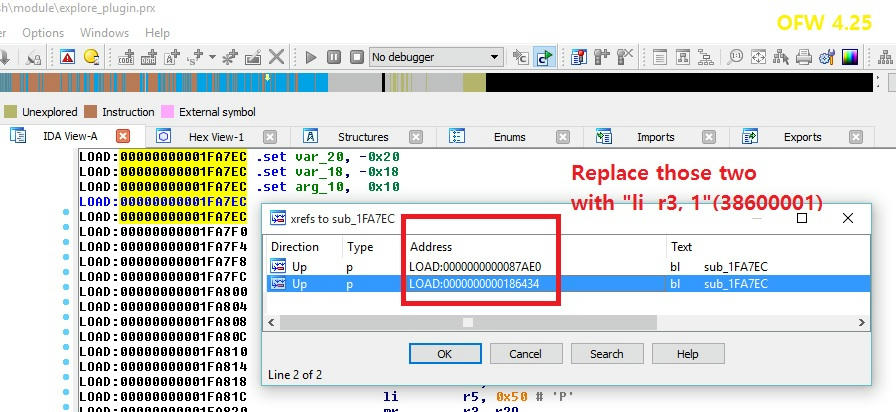The image size is (896, 412).
Task: Switch to graph view toolbar icon
Action: coord(683,57)
